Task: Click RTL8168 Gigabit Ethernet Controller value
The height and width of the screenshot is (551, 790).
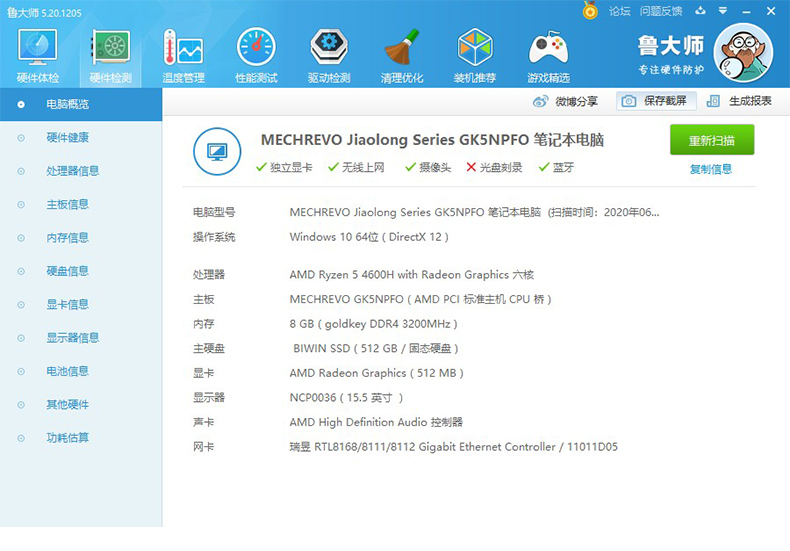Action: 453,447
